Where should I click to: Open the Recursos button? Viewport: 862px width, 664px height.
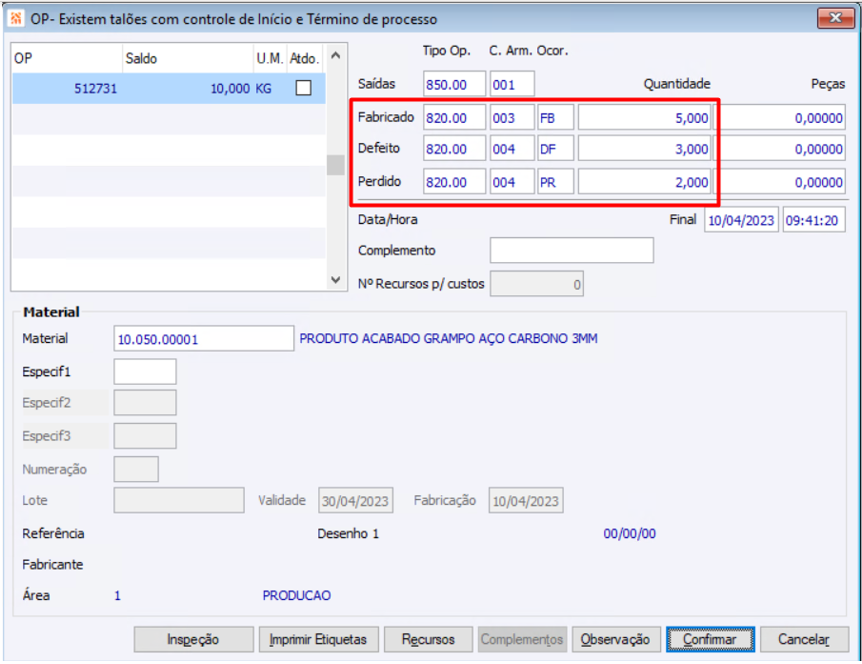(x=428, y=639)
